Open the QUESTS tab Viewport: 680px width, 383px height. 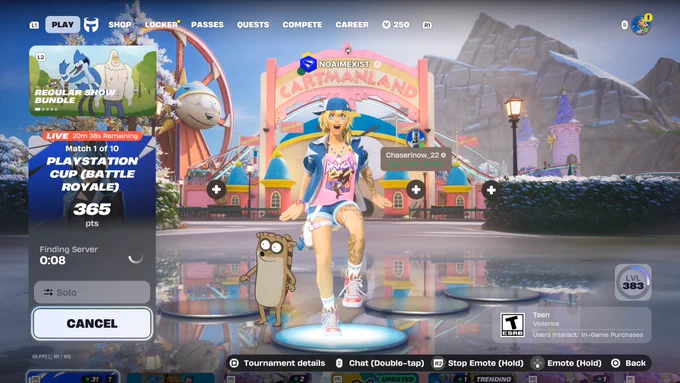coord(253,25)
